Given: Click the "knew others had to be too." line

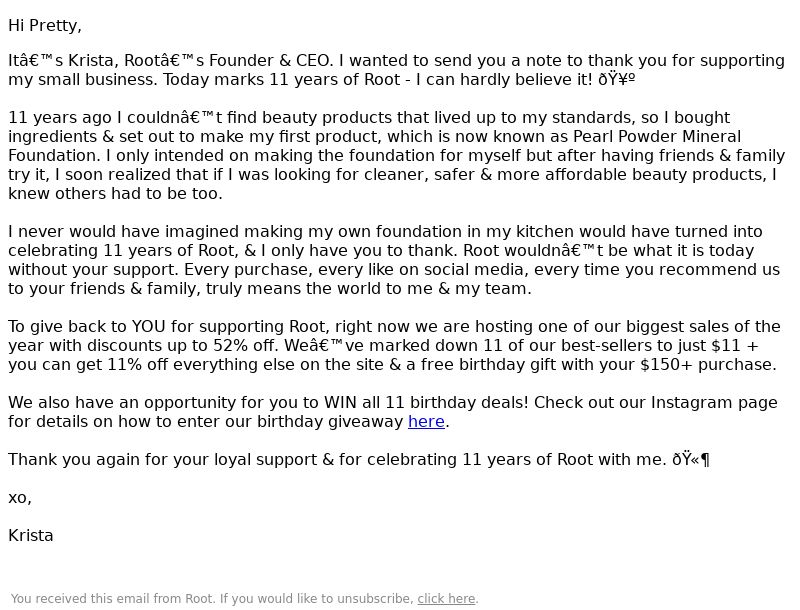Looking at the screenshot, I should pyautogui.click(x=115, y=194).
